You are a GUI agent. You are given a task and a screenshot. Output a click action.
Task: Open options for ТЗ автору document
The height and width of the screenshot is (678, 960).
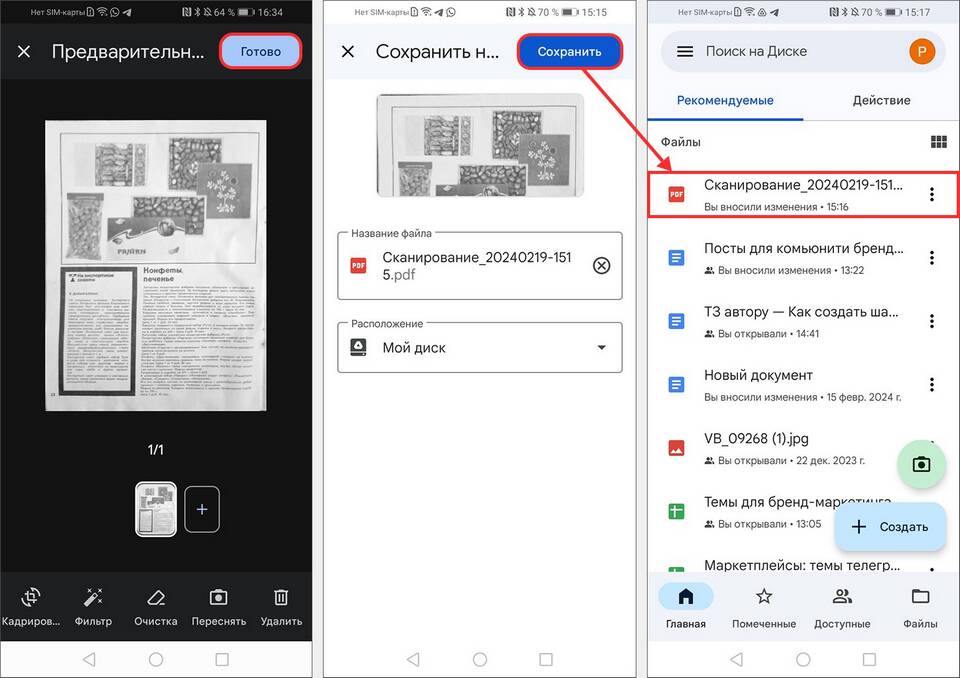(x=931, y=321)
